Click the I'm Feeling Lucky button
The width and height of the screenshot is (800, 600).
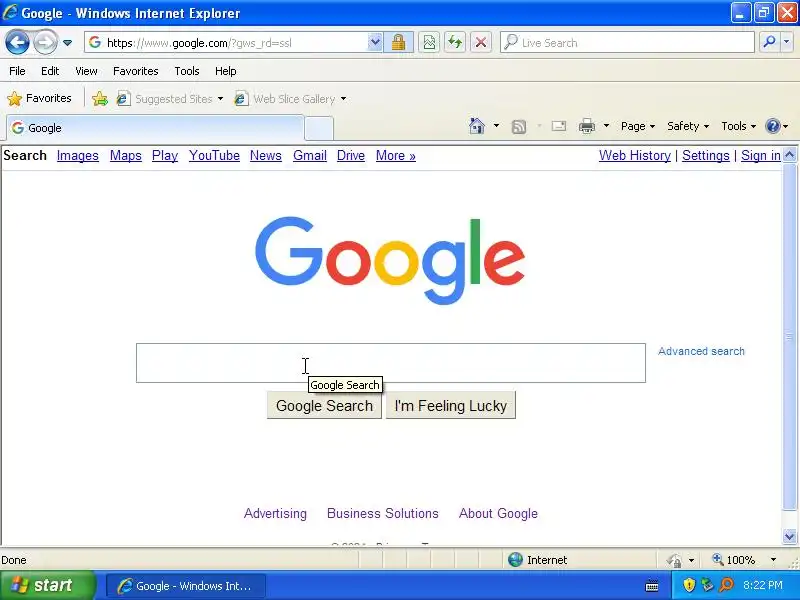coord(451,406)
